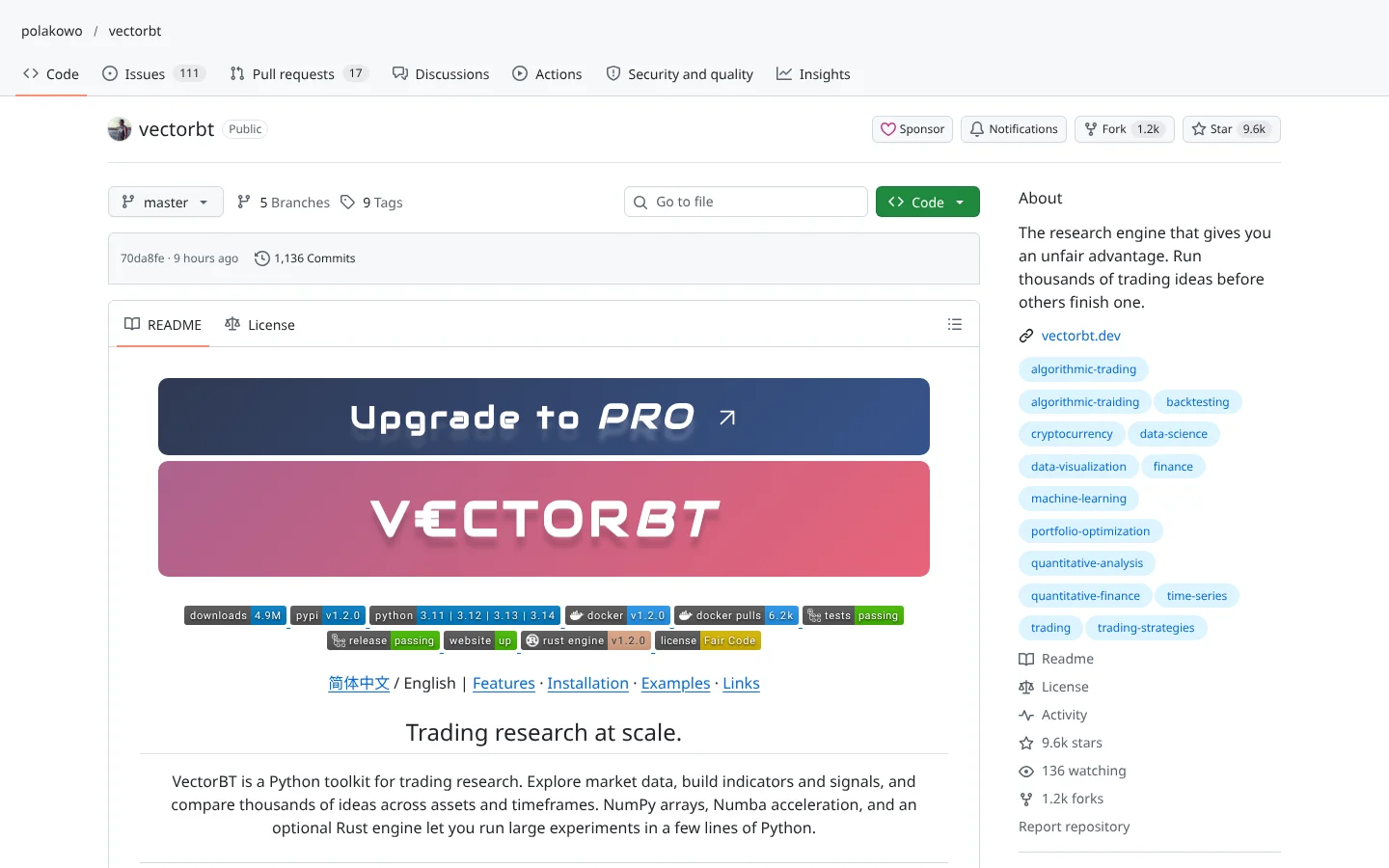Screen dimensions: 1389x868
Task: Click the vectorbt owner avatar
Action: click(120, 129)
